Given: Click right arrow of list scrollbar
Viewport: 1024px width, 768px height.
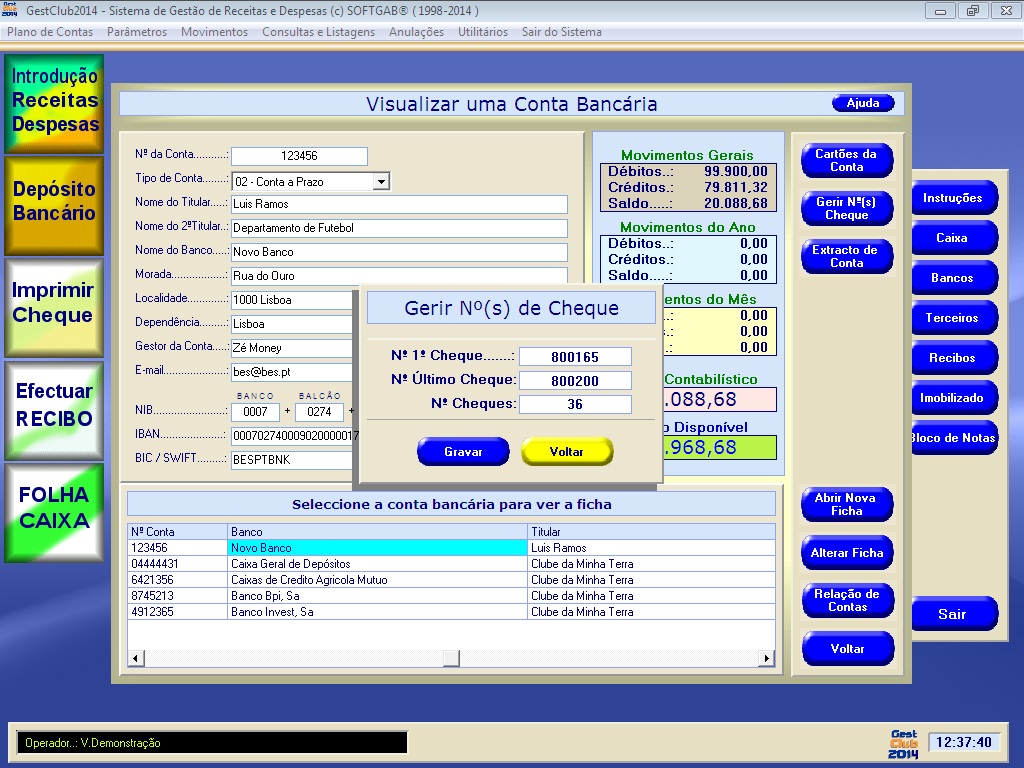Looking at the screenshot, I should click(x=767, y=658).
